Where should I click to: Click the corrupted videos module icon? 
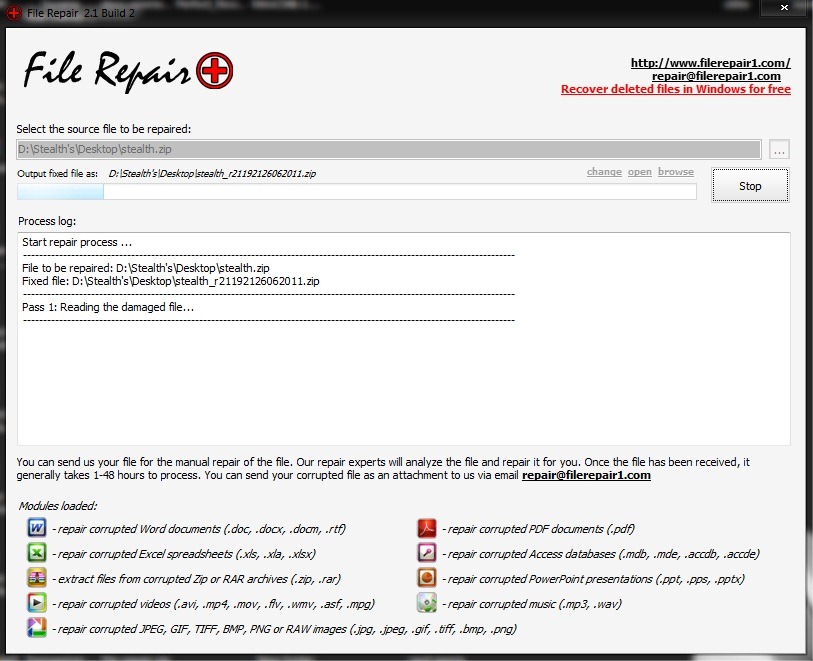(x=36, y=603)
